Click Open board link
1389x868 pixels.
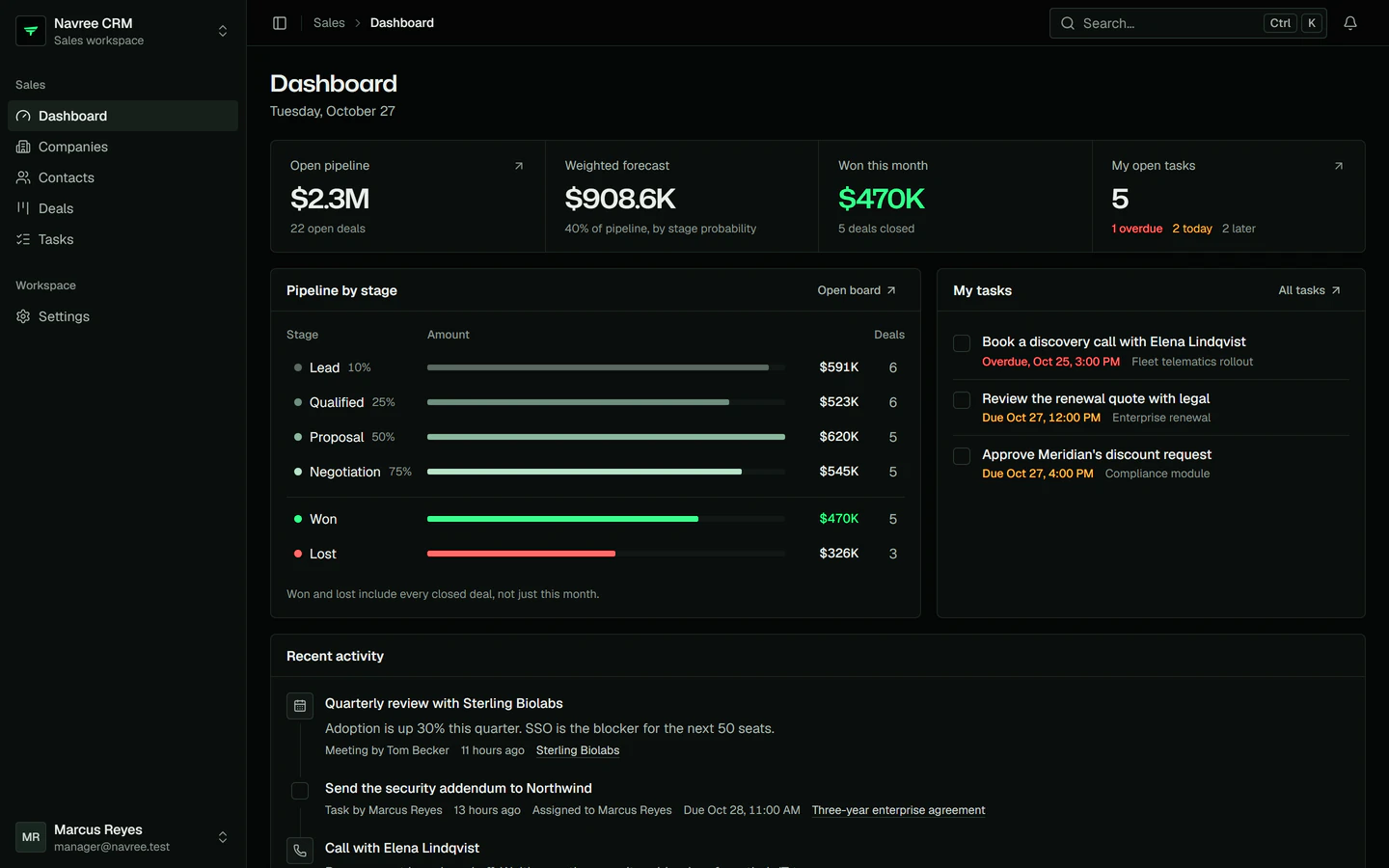pyautogui.click(x=857, y=290)
